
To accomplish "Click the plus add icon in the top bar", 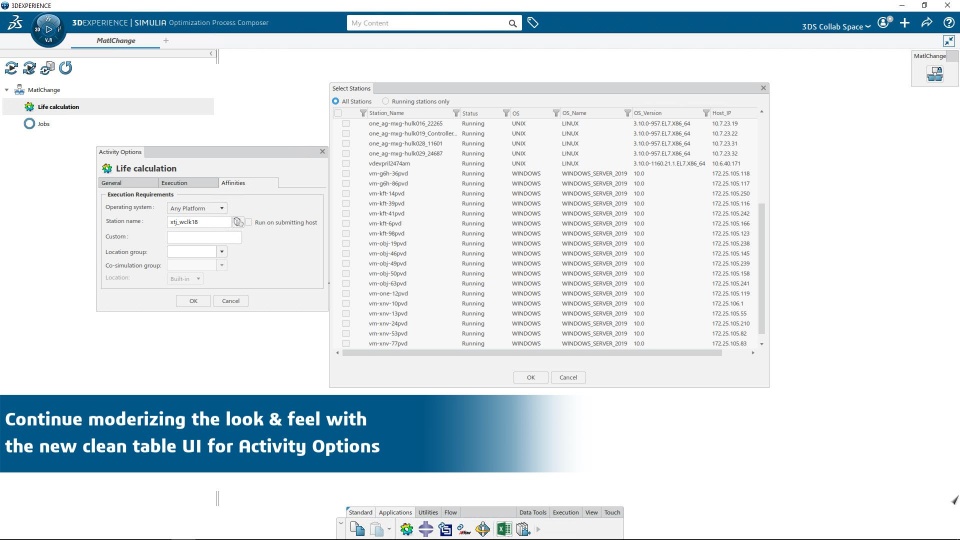I will pyautogui.click(x=905, y=23).
